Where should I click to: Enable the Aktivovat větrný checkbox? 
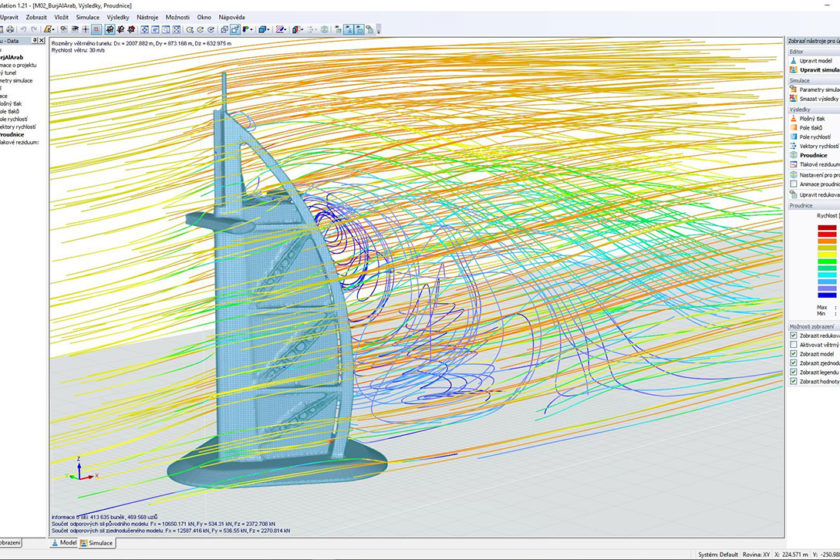793,345
